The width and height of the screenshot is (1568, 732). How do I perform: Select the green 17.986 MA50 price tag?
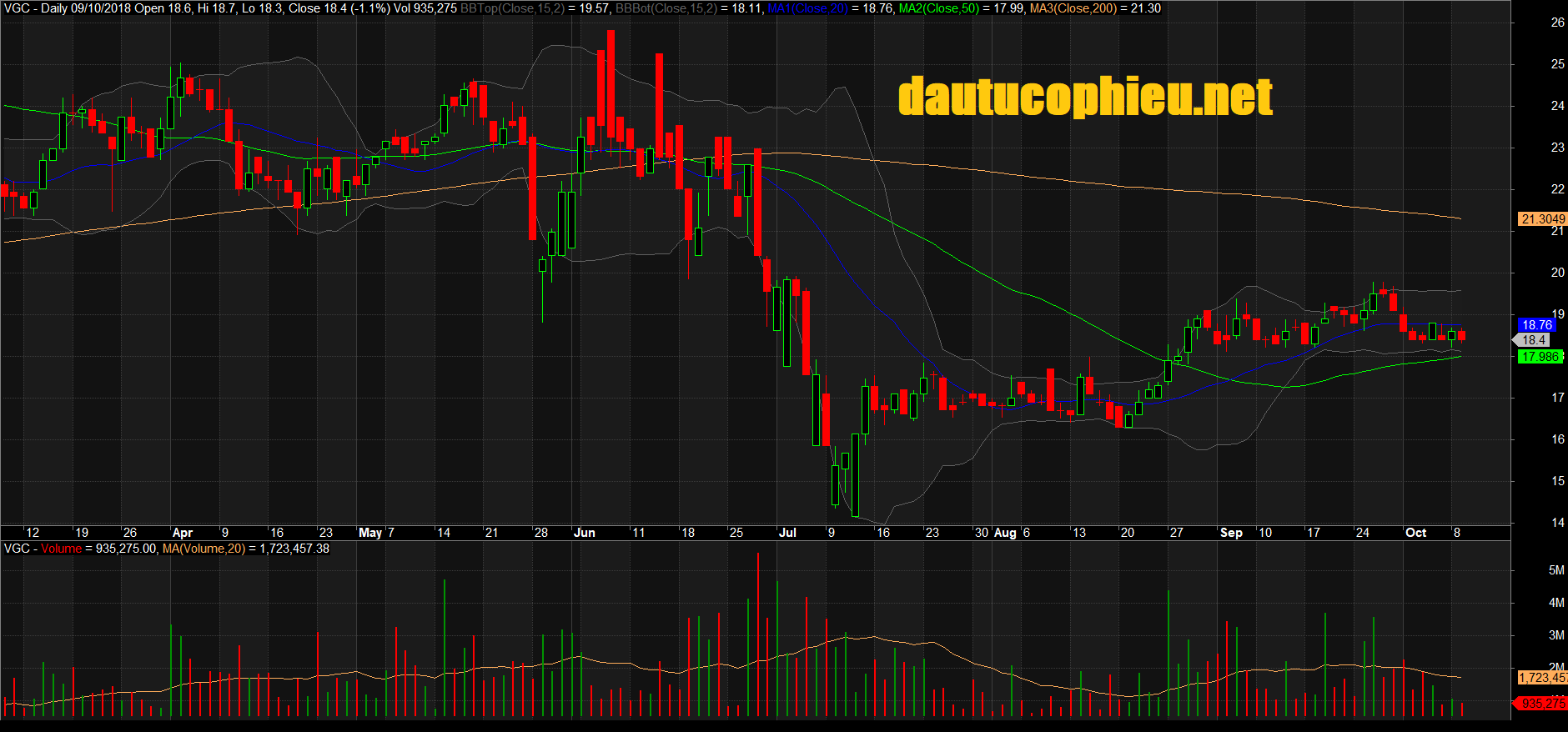1540,357
